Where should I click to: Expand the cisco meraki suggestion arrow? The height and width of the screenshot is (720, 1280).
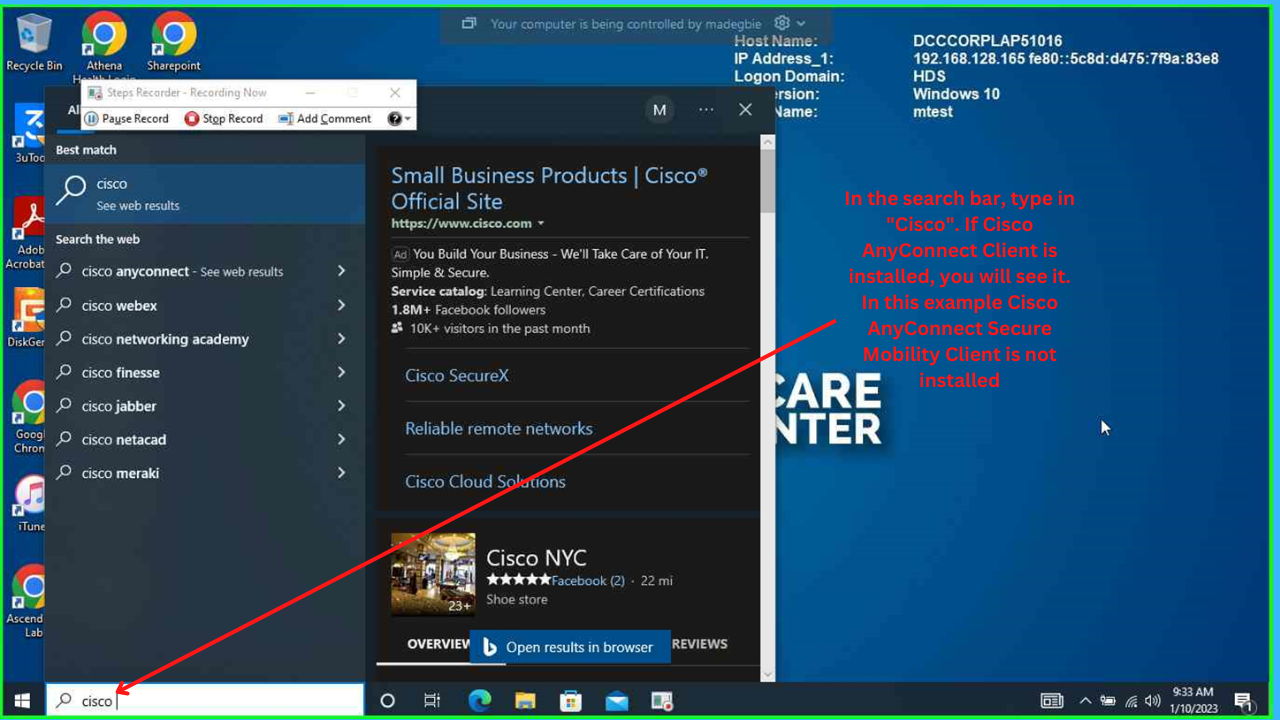click(x=341, y=473)
